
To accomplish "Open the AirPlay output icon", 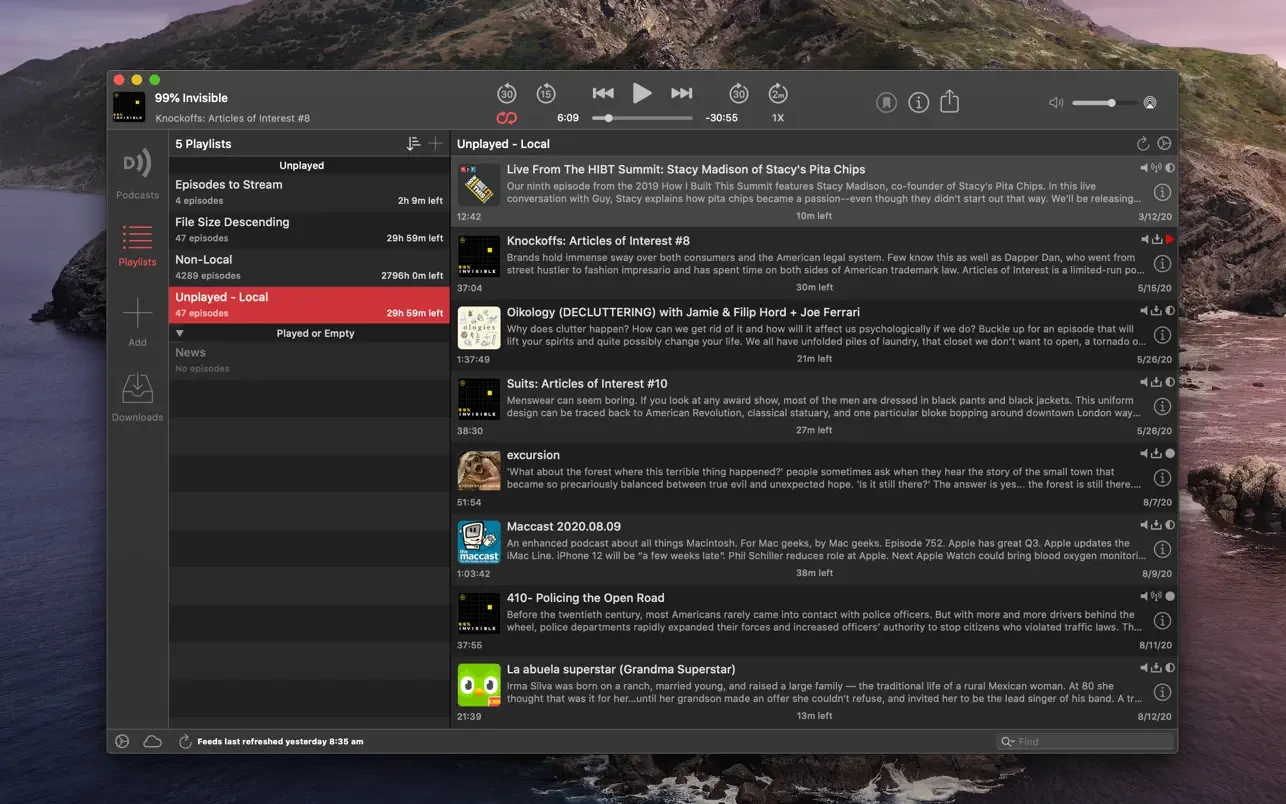I will coord(1150,103).
